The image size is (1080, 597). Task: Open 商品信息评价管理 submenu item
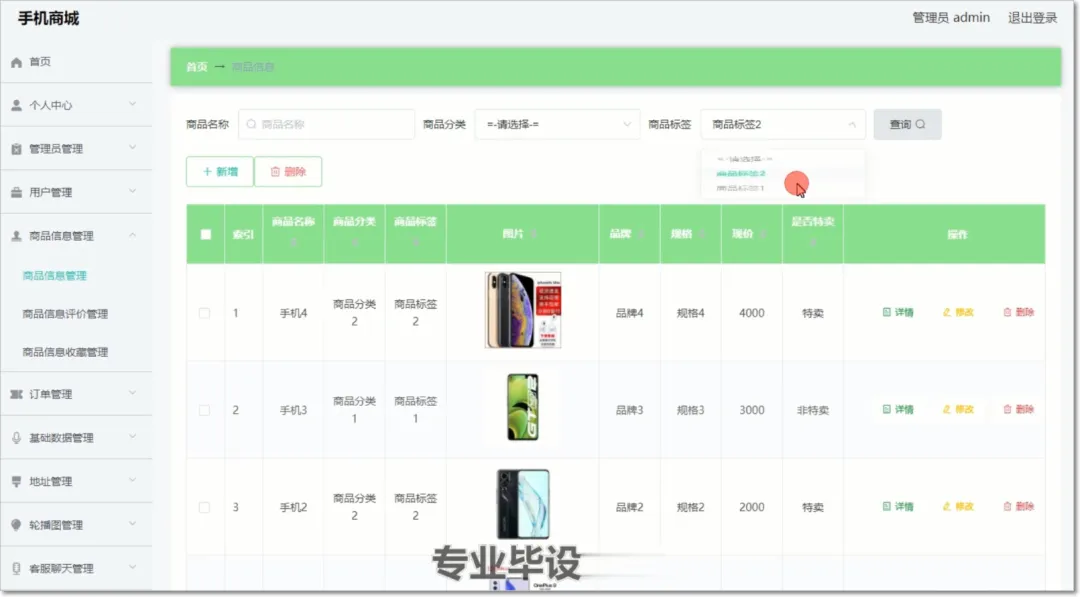point(65,314)
